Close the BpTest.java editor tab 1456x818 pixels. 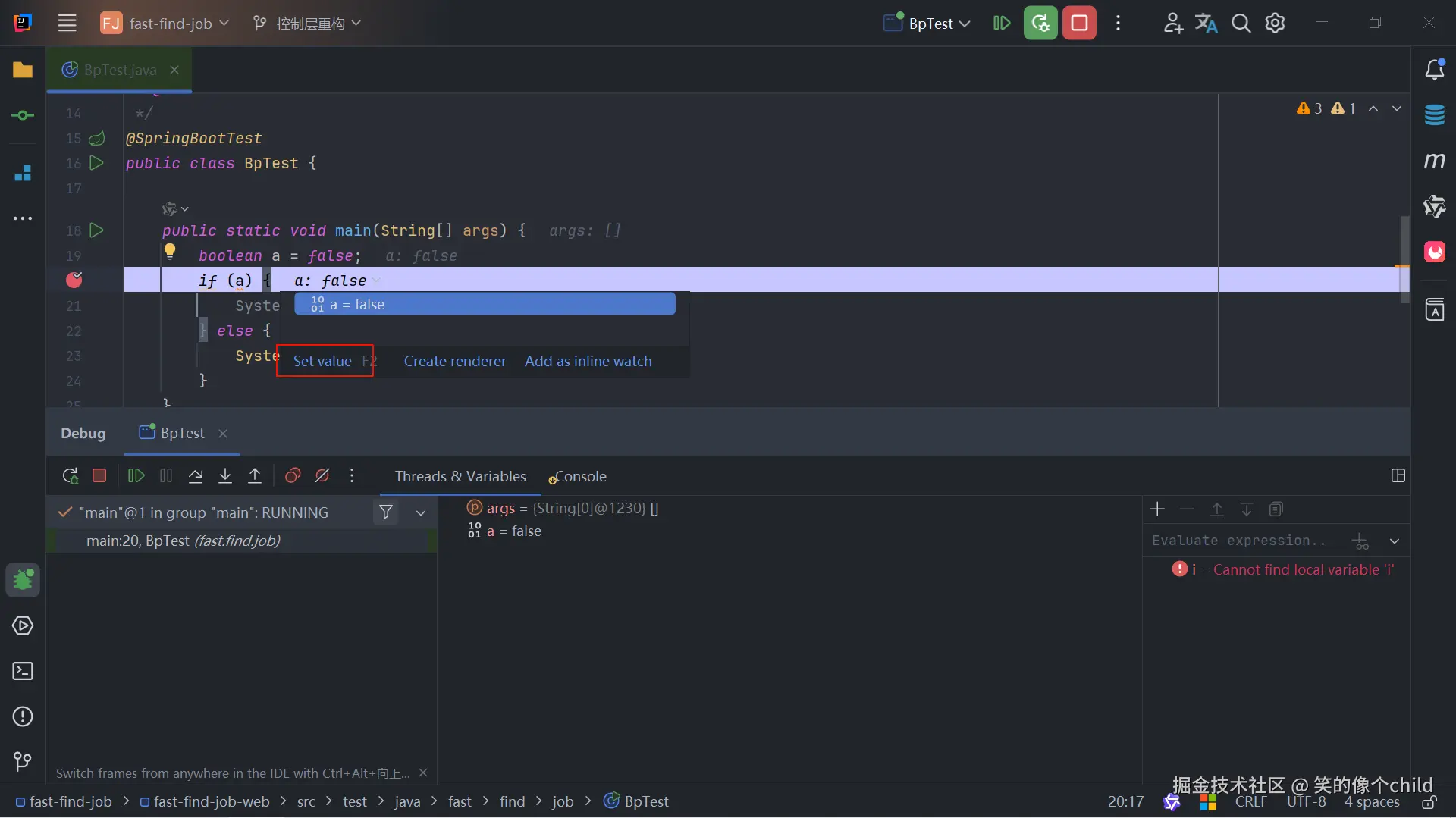(174, 70)
